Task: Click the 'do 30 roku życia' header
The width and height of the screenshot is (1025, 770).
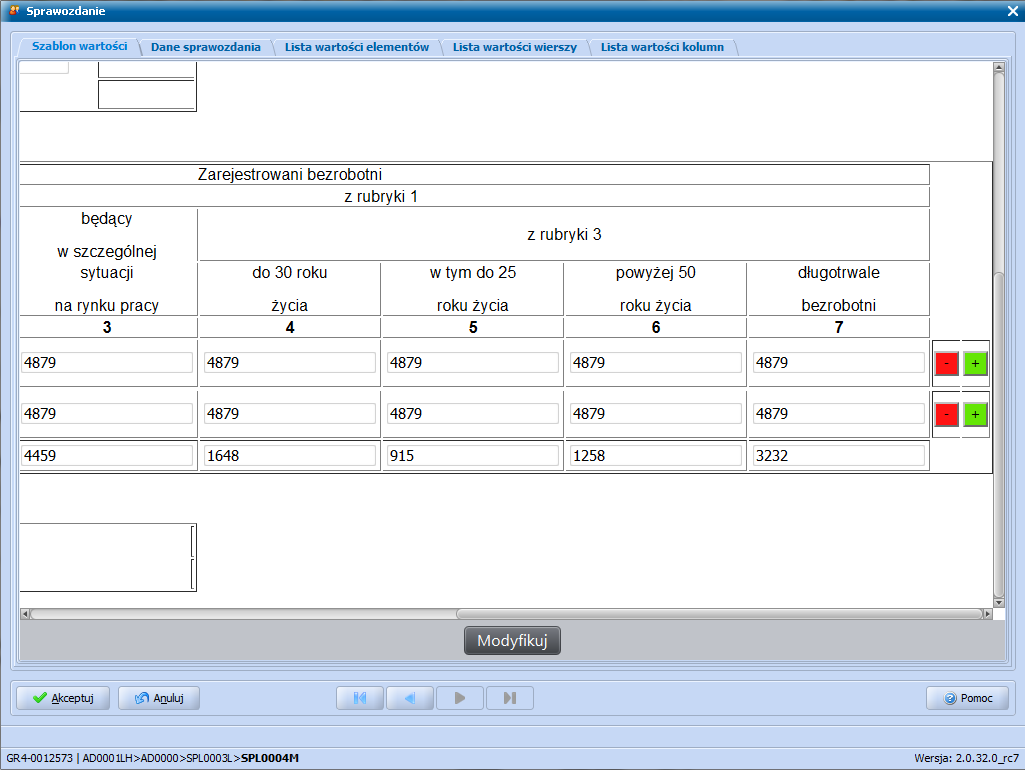Action: [290, 289]
